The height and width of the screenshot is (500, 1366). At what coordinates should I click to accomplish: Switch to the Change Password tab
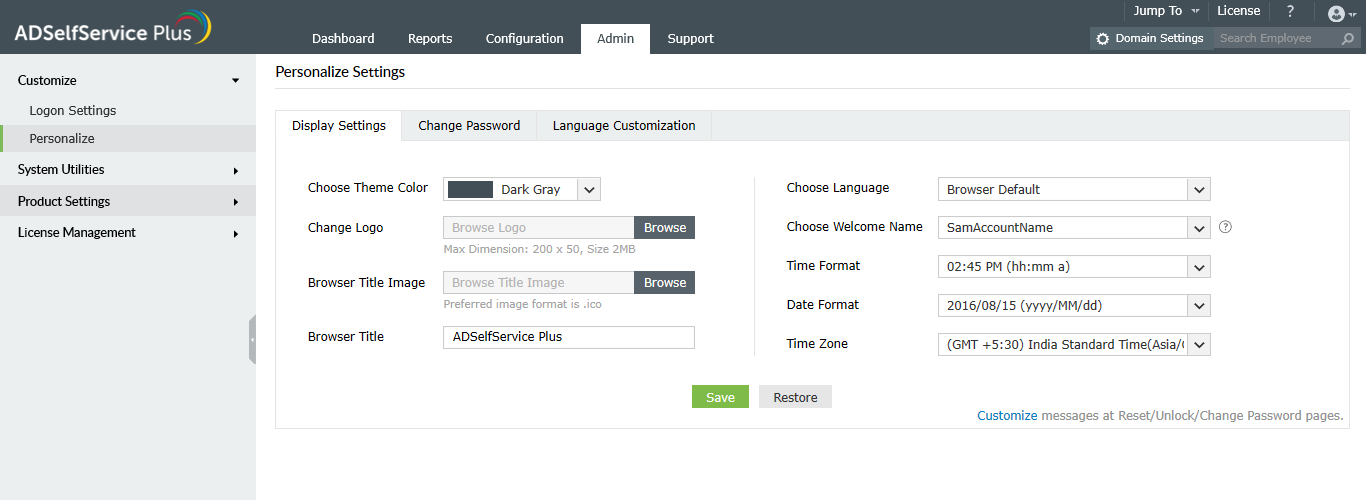(469, 126)
